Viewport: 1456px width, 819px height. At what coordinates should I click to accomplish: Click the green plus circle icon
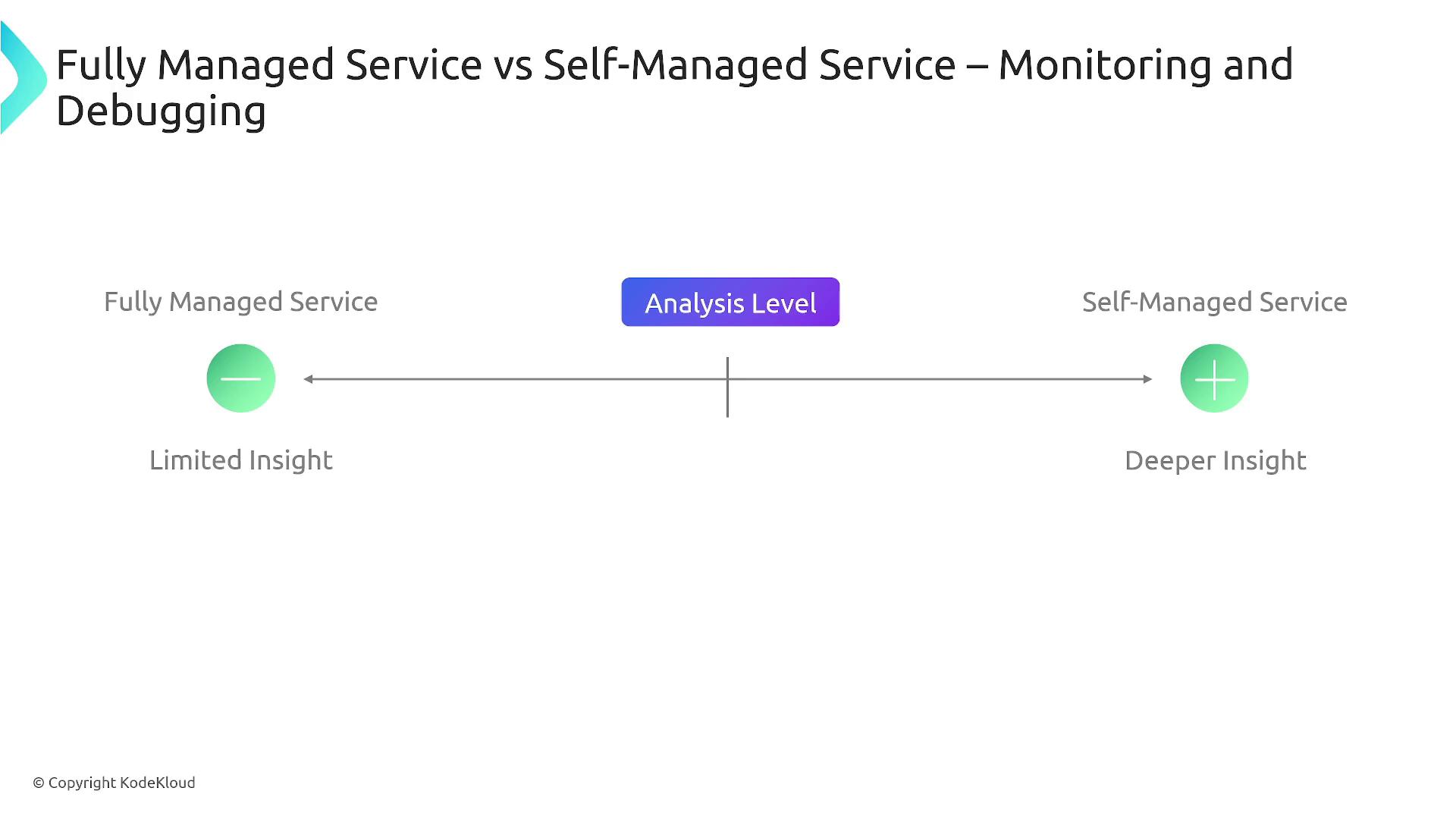1214,378
